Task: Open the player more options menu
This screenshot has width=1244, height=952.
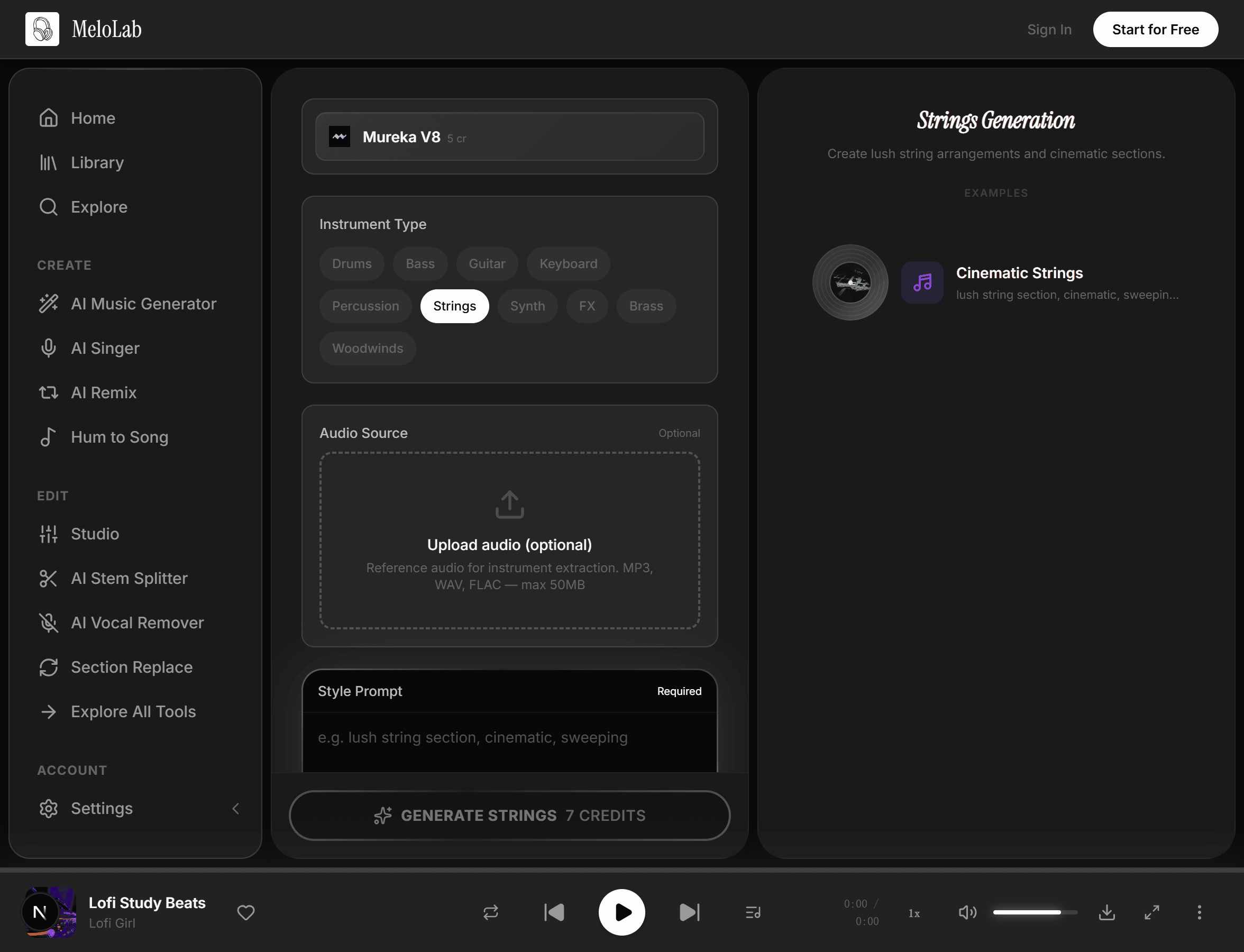Action: click(x=1199, y=912)
